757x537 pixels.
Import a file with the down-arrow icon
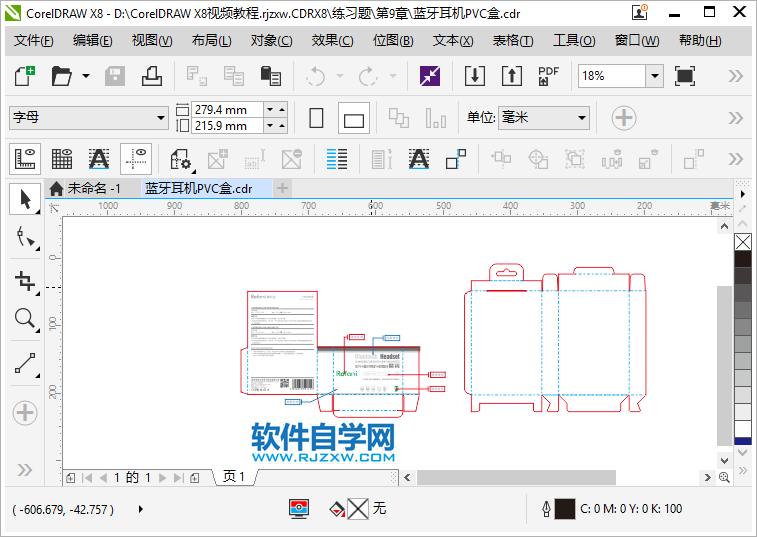coord(475,76)
